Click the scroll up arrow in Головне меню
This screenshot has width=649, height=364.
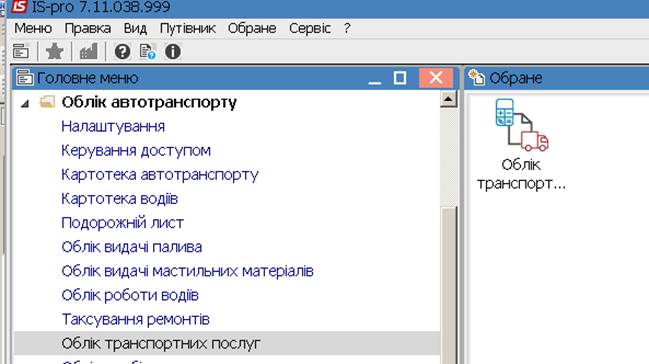[x=448, y=99]
